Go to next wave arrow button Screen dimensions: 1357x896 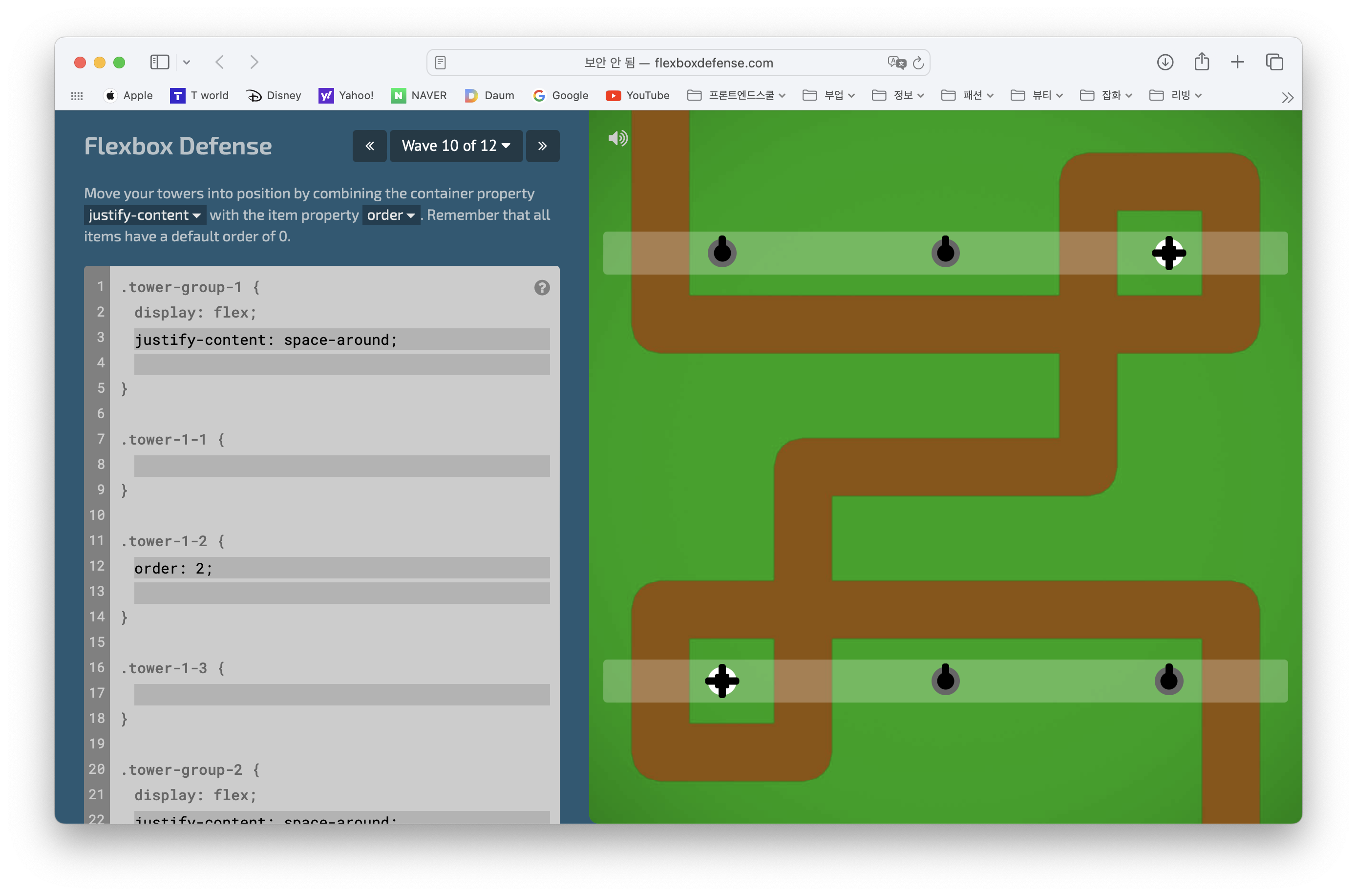(542, 146)
